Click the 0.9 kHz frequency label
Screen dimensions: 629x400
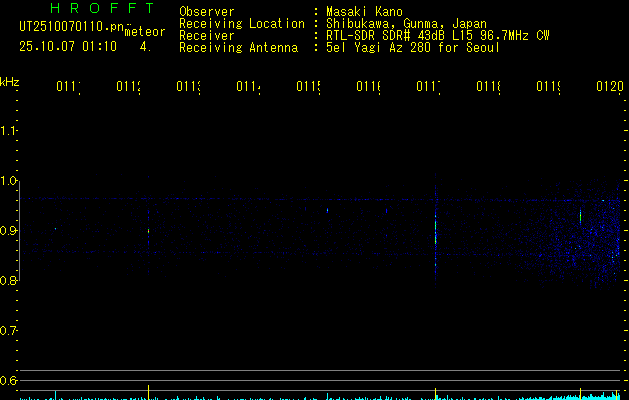coord(9,231)
